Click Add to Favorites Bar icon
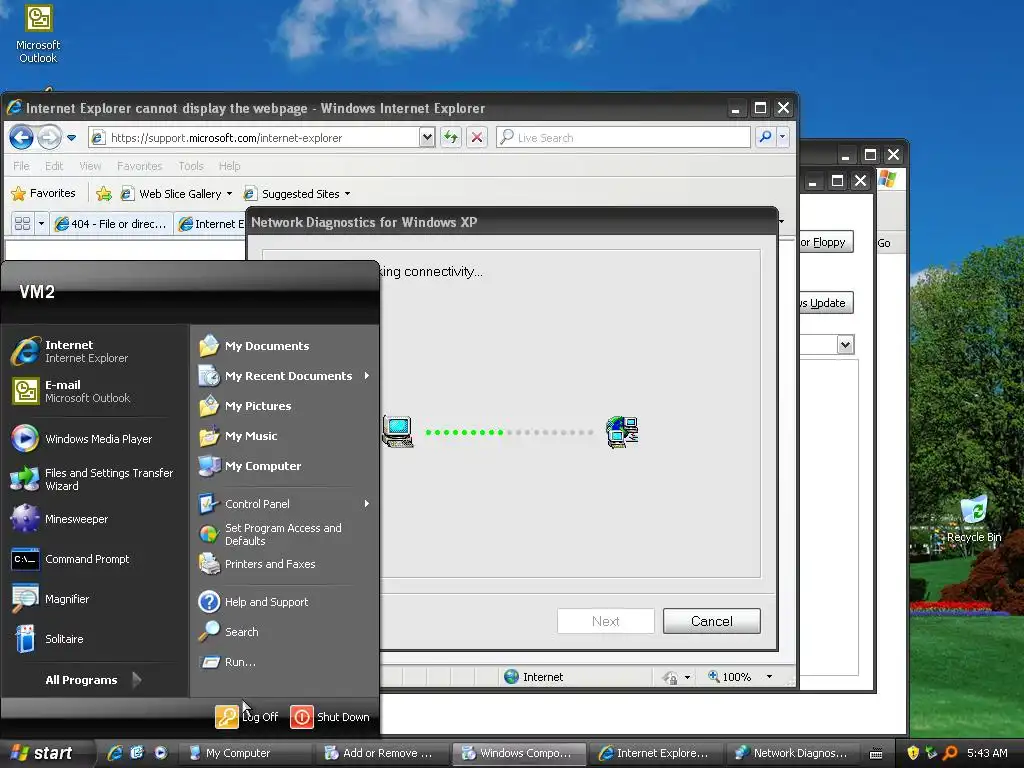Viewport: 1024px width, 768px height. (x=104, y=193)
